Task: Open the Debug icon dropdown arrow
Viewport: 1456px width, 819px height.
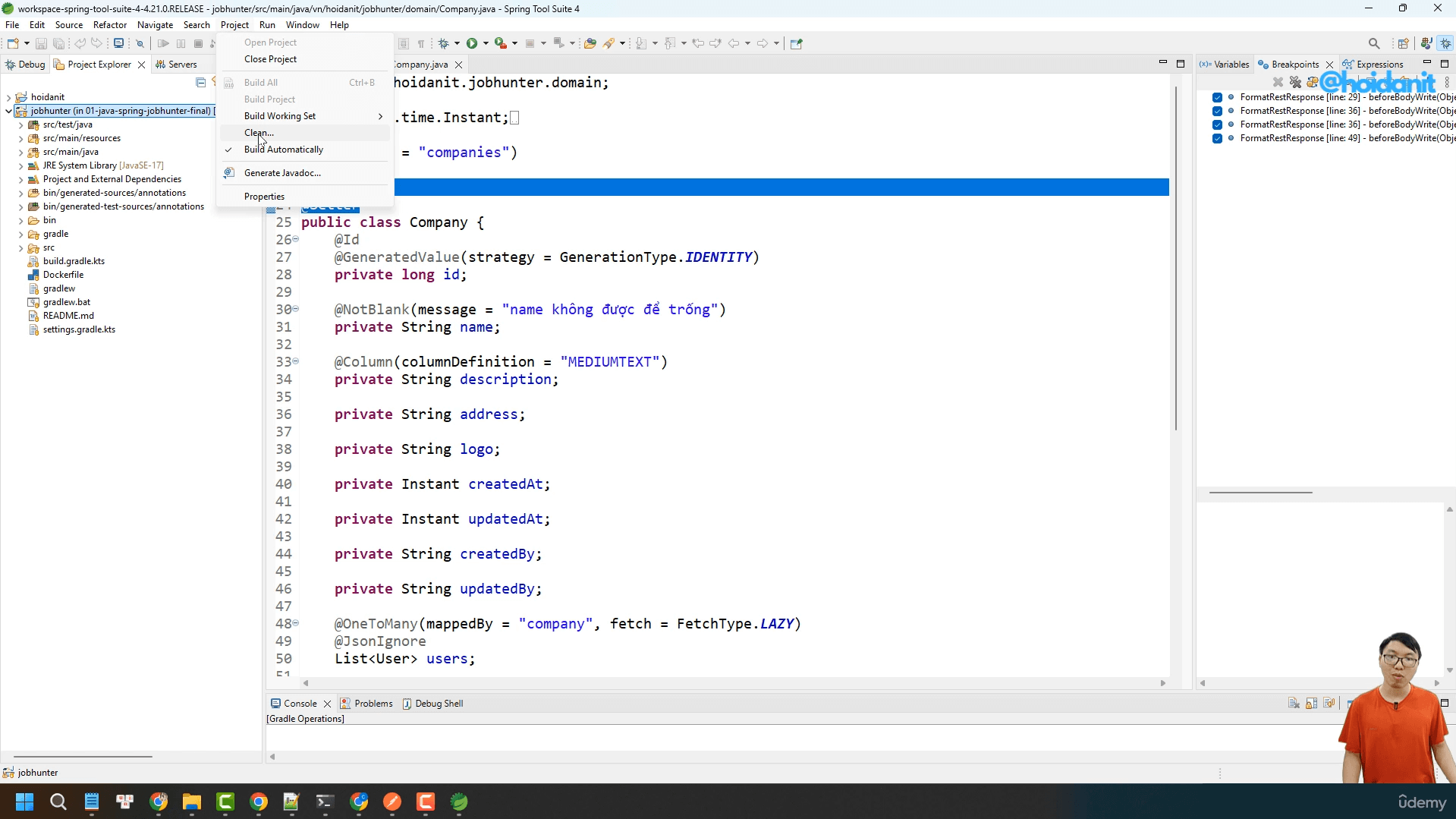Action: click(457, 43)
